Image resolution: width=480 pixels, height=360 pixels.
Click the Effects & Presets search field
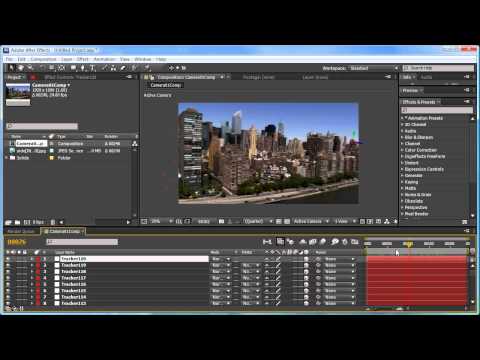click(x=437, y=110)
